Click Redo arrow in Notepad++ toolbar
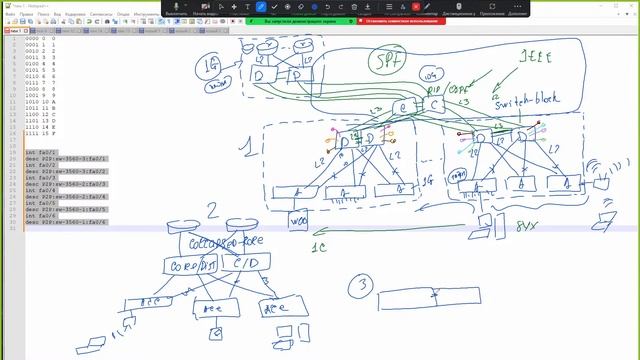 pyautogui.click(x=97, y=21)
